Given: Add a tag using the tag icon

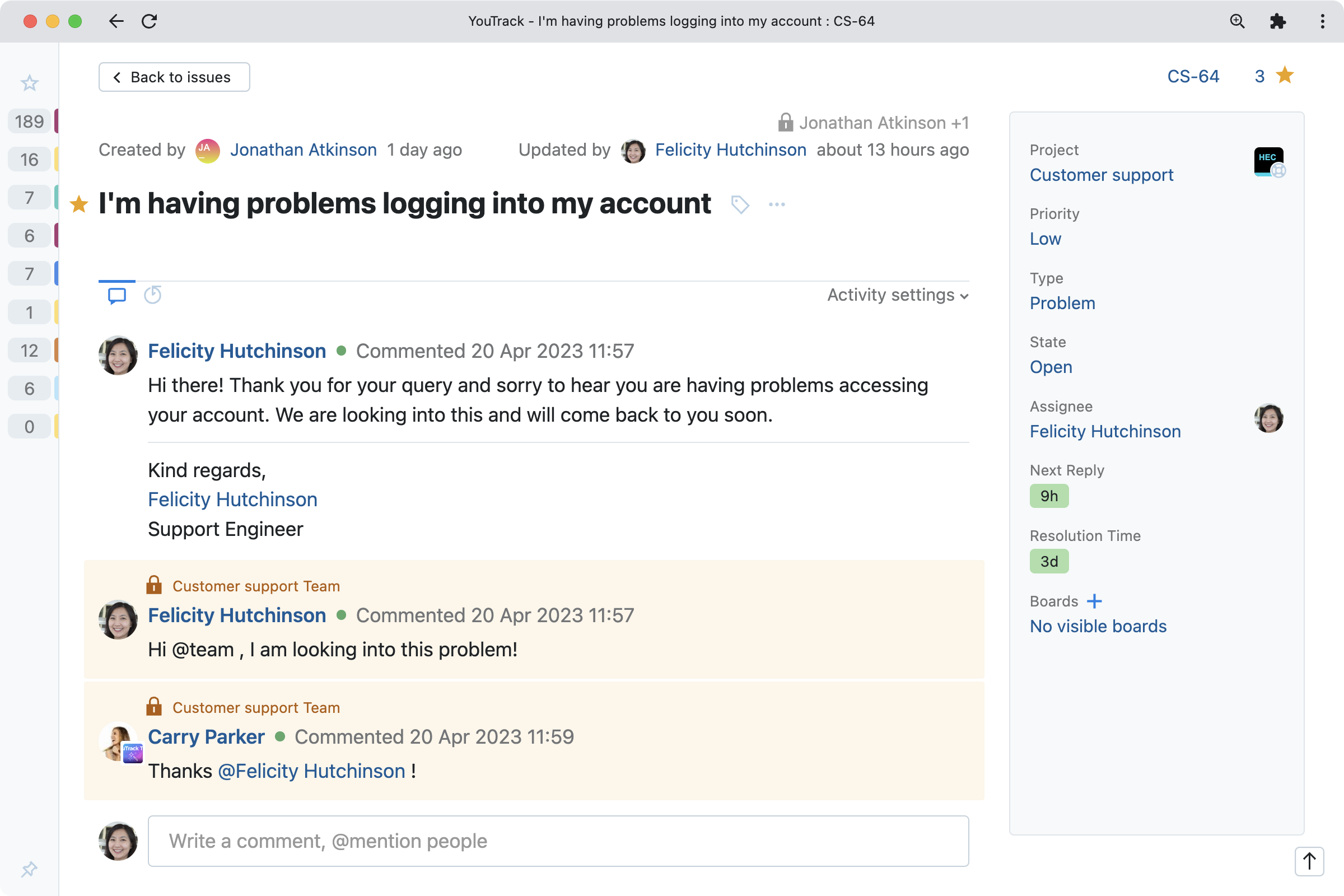Looking at the screenshot, I should tap(740, 204).
